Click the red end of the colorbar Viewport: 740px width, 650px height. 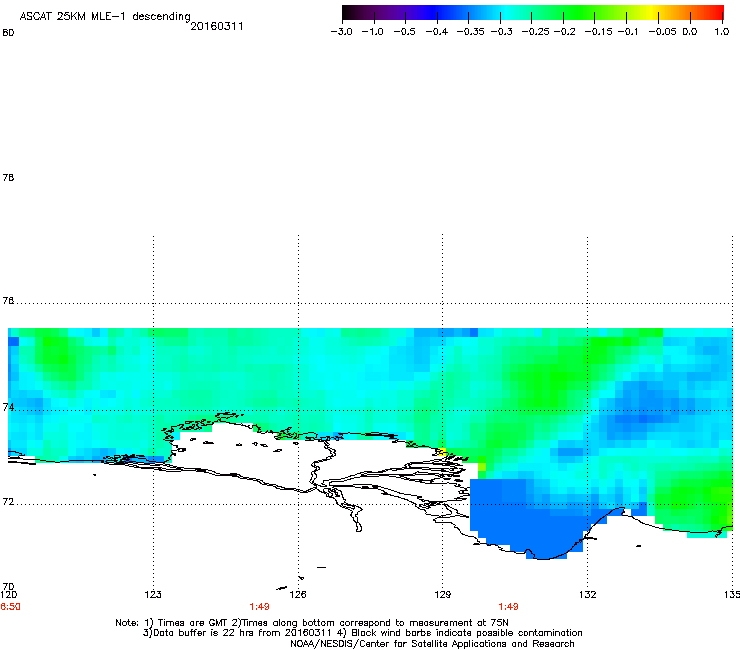coord(715,13)
